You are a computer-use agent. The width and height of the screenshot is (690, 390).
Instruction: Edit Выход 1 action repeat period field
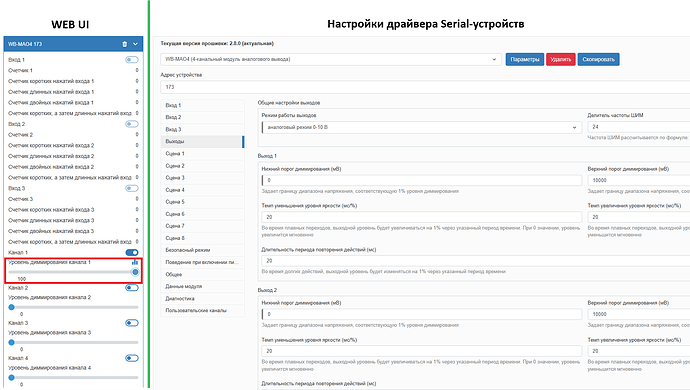pos(476,261)
